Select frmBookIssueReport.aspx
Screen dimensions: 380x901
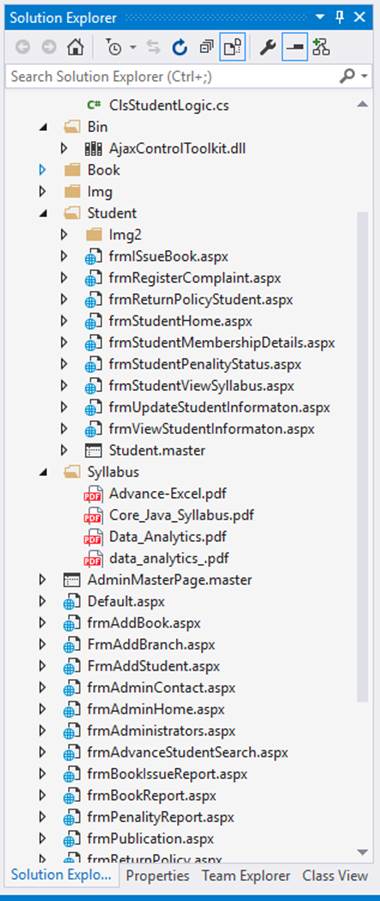pyautogui.click(x=167, y=774)
